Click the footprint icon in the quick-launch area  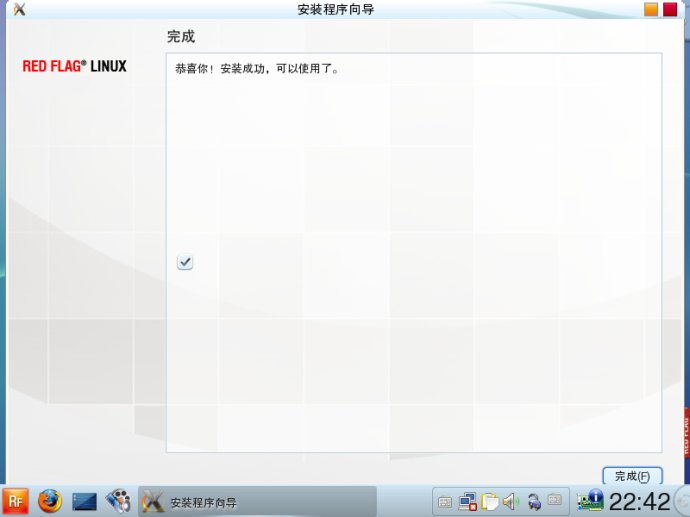[117, 501]
